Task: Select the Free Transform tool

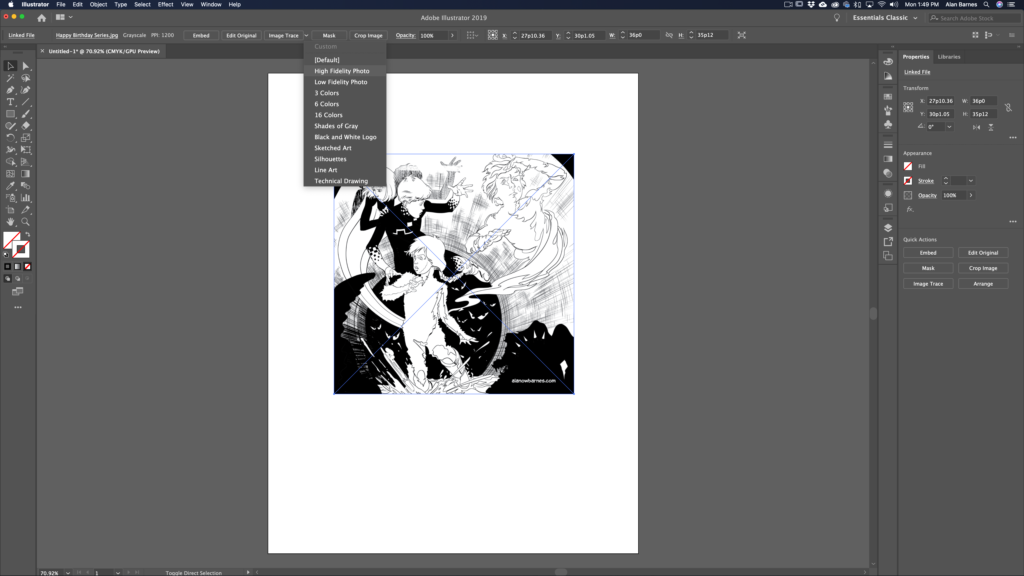Action: pyautogui.click(x=25, y=150)
